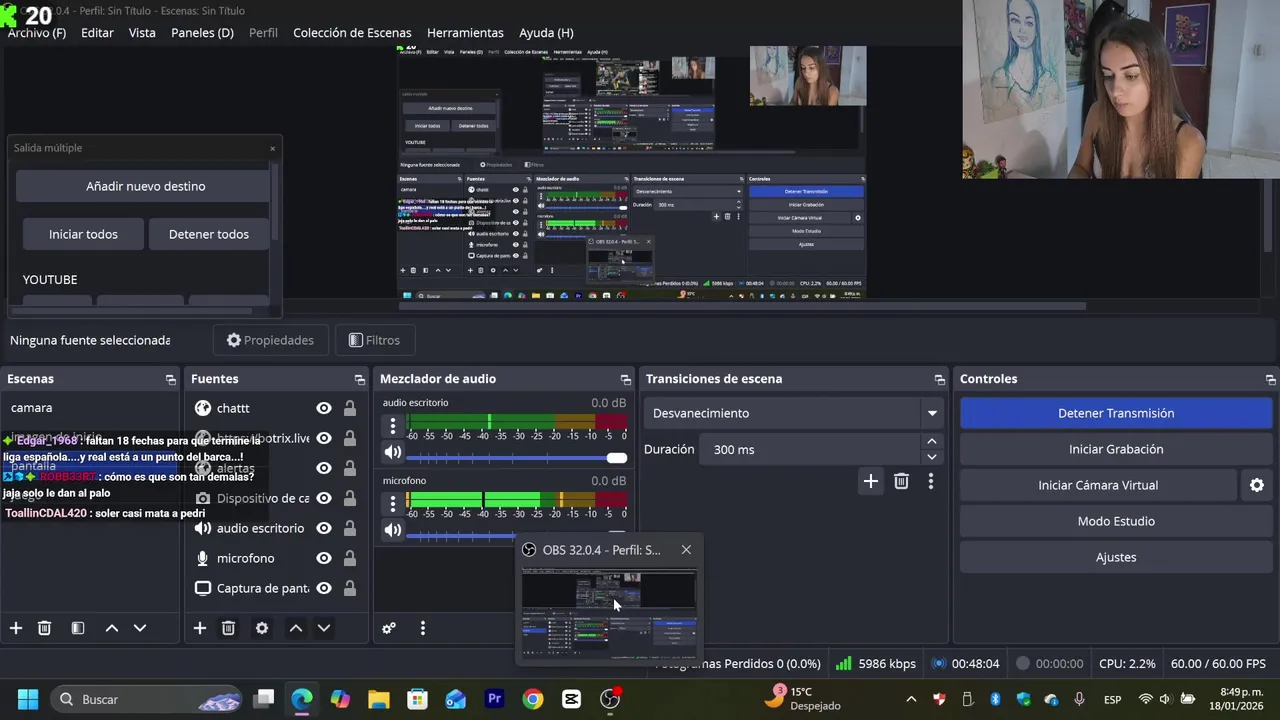Pop out the Fuentes dock
Viewport: 1280px width, 720px height.
pyautogui.click(x=359, y=380)
